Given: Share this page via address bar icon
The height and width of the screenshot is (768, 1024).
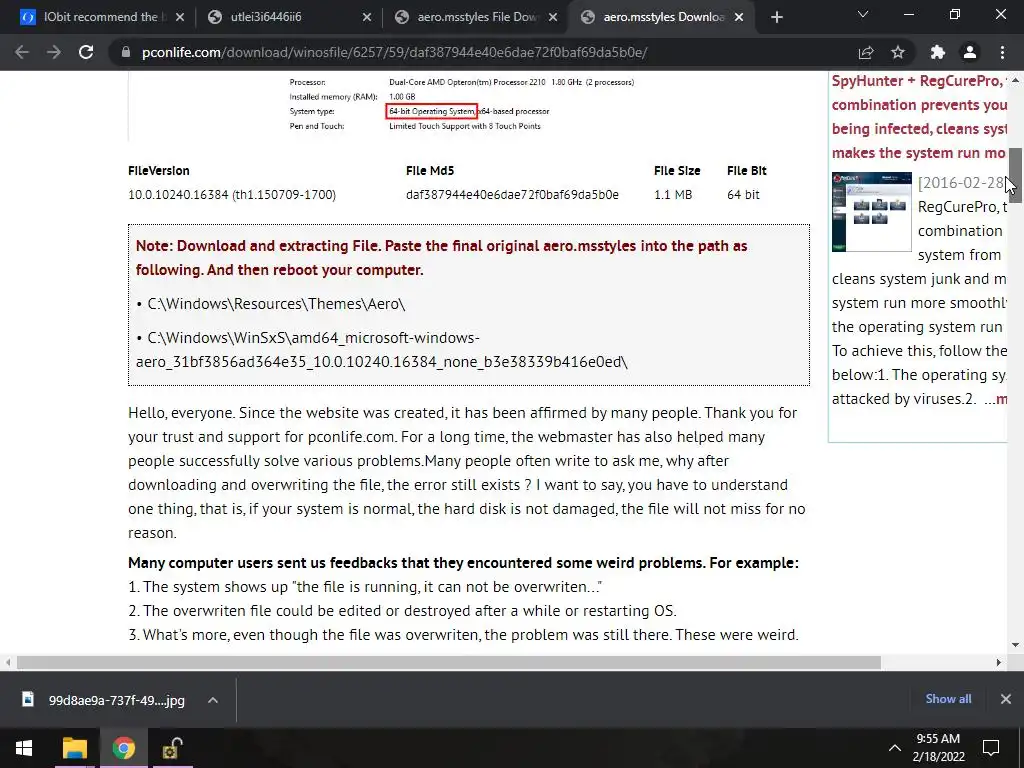Looking at the screenshot, I should click(x=866, y=52).
